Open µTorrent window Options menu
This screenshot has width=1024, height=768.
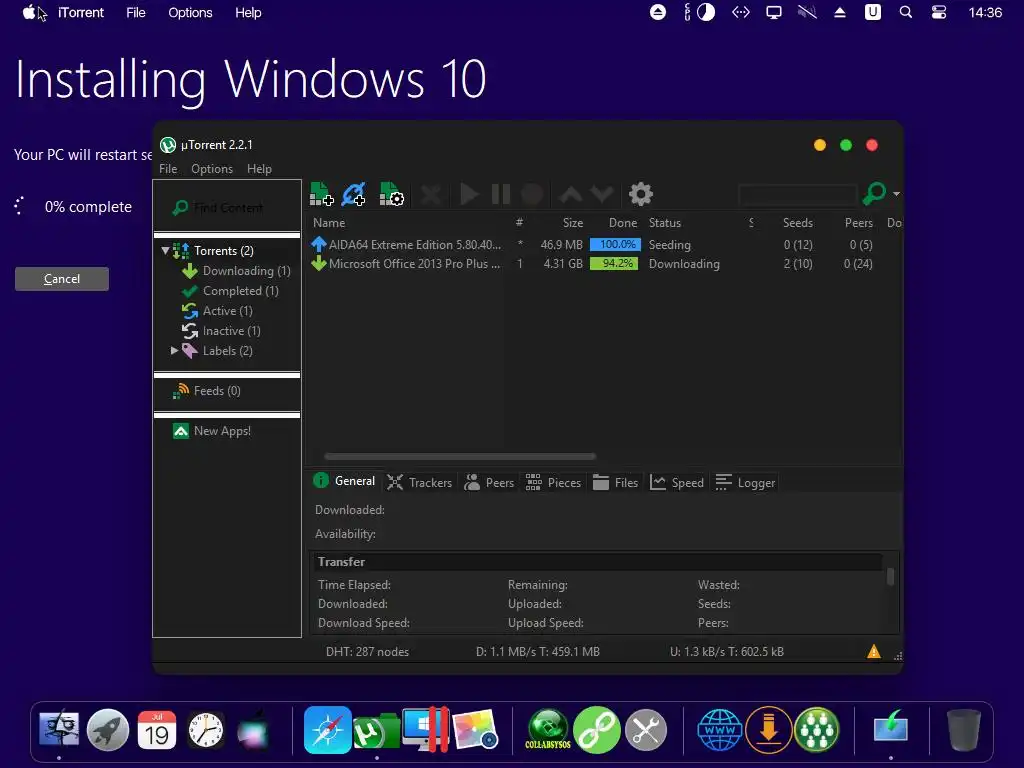212,168
